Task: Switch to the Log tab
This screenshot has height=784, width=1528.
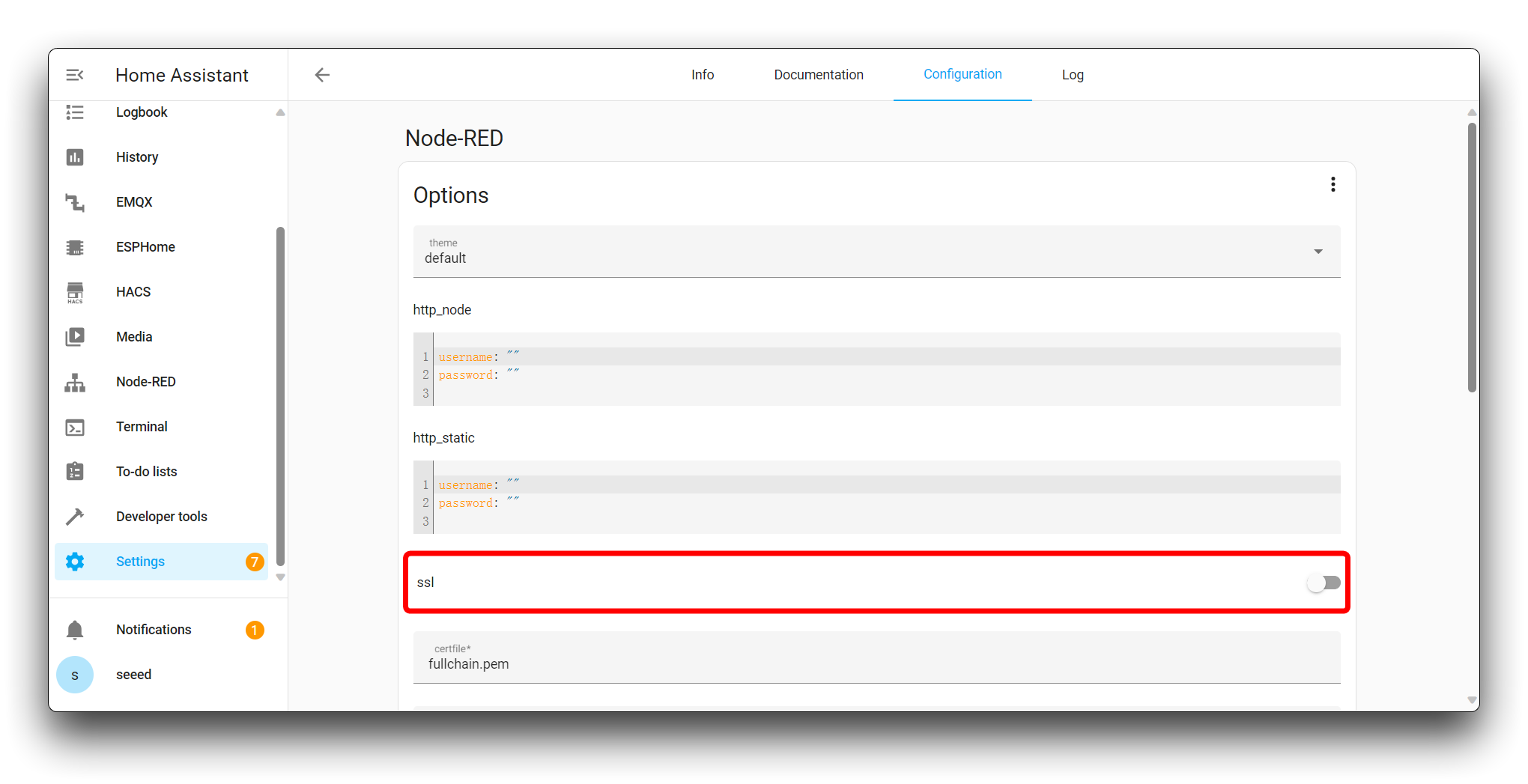Action: click(x=1073, y=75)
